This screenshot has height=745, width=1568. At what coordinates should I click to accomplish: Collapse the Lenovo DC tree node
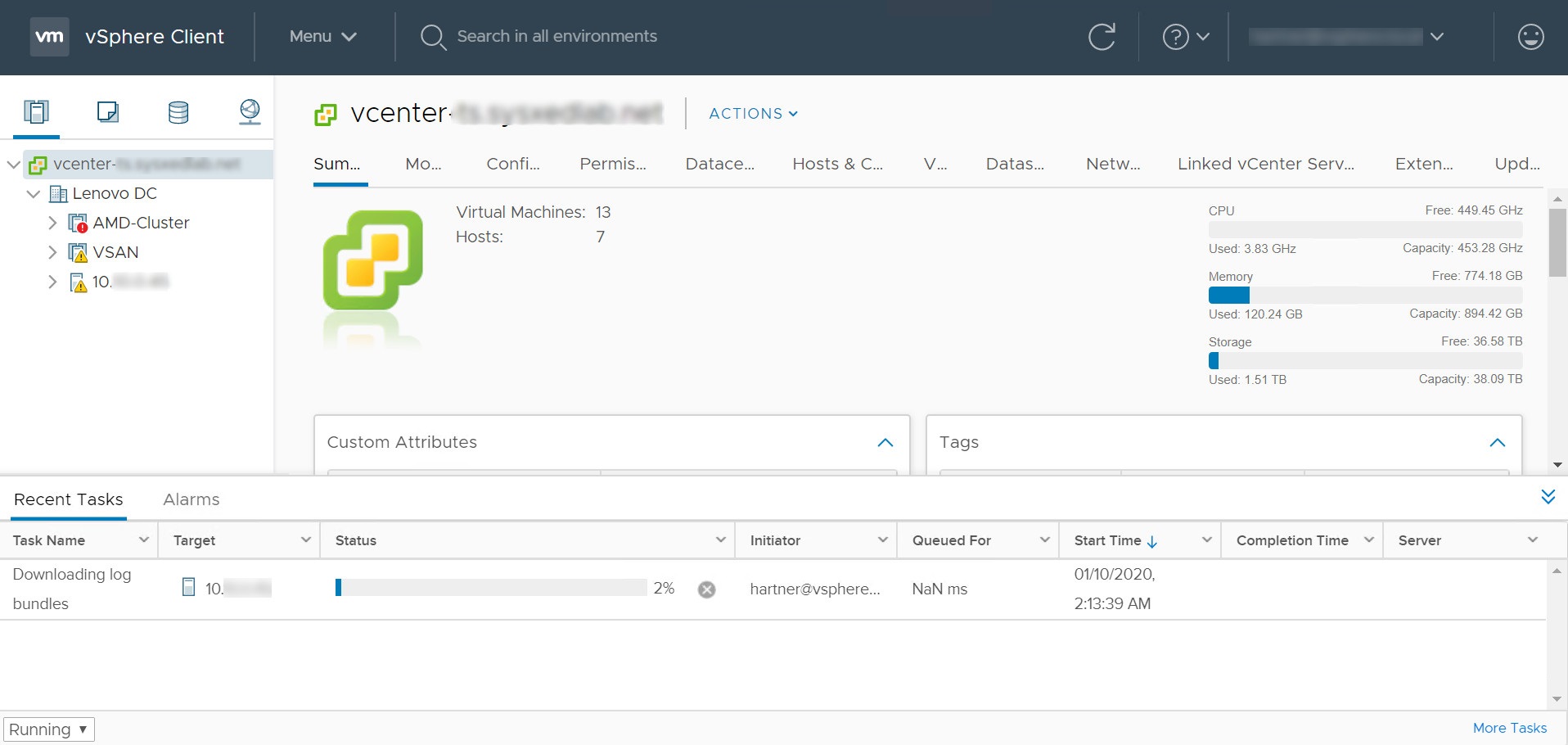(x=34, y=193)
